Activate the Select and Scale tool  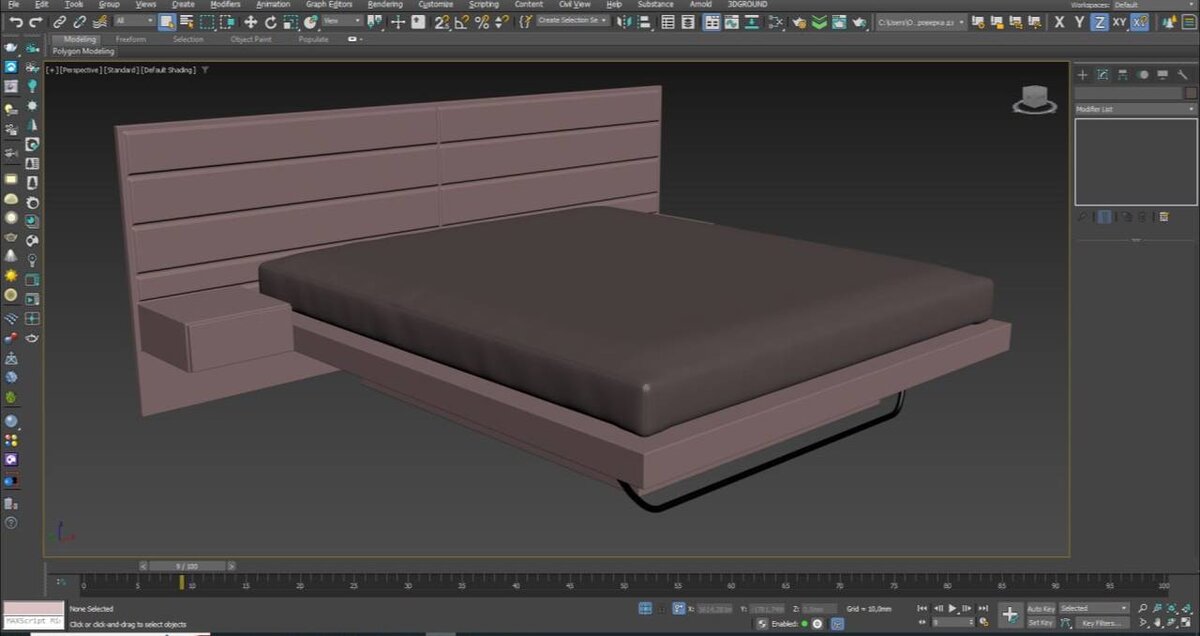coord(291,21)
